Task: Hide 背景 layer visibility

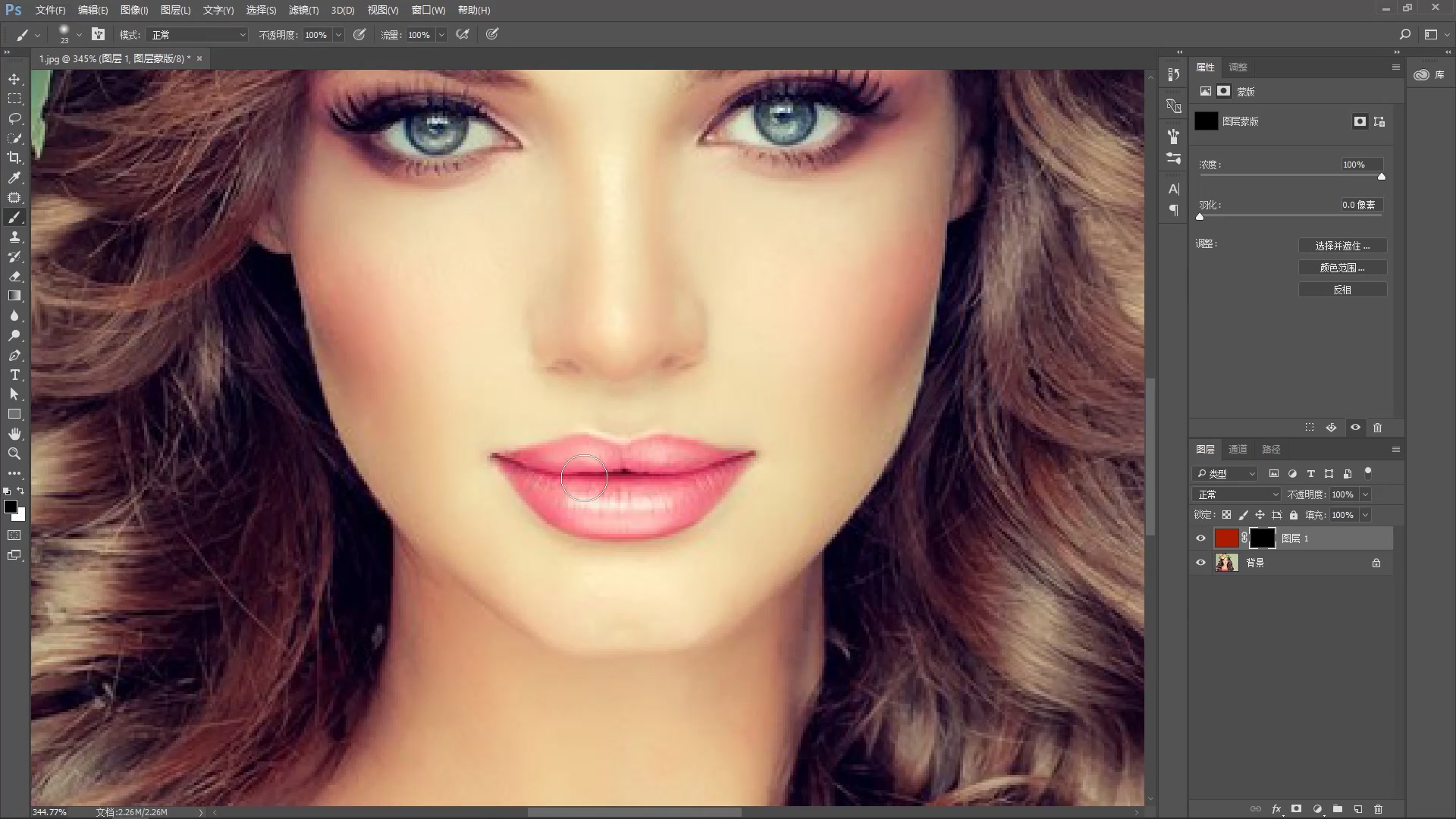Action: 1200,563
